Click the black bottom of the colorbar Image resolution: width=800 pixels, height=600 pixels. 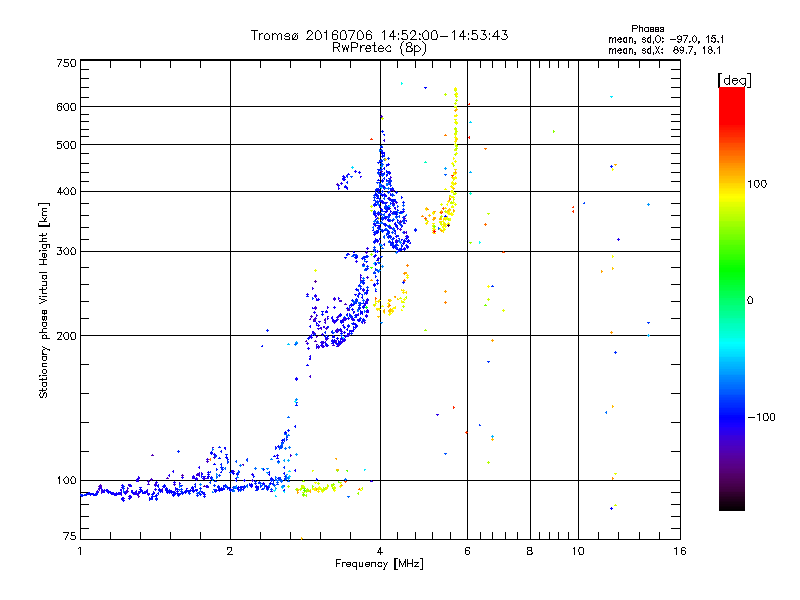coord(732,503)
